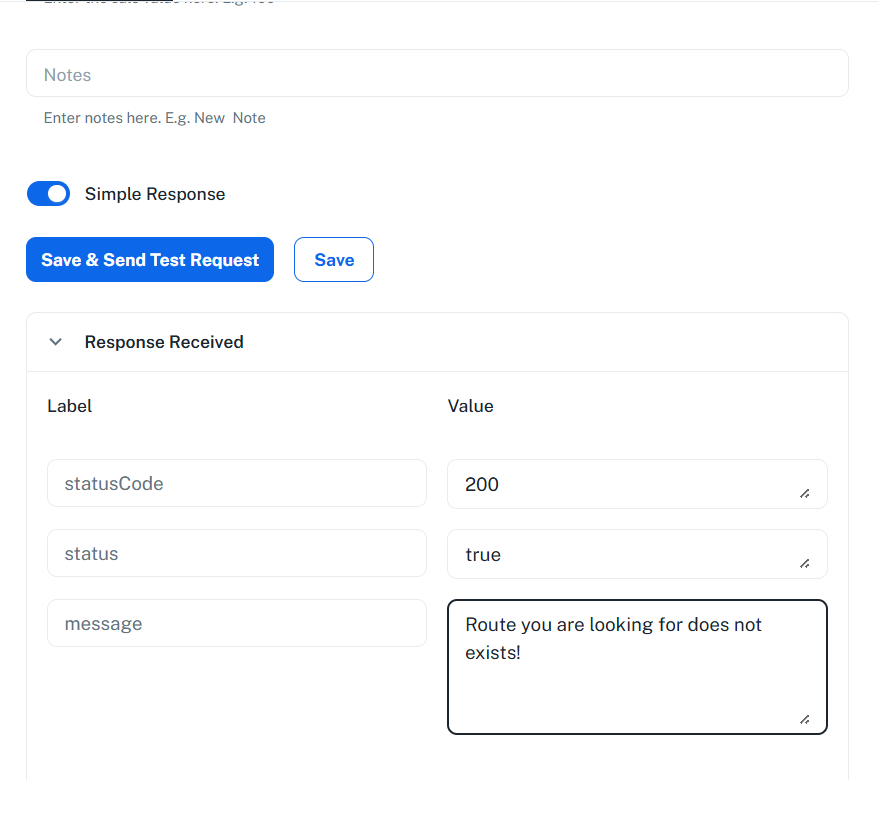Viewport: 878px width, 817px height.
Task: Click the Save & Send Test Request button
Action: point(150,260)
